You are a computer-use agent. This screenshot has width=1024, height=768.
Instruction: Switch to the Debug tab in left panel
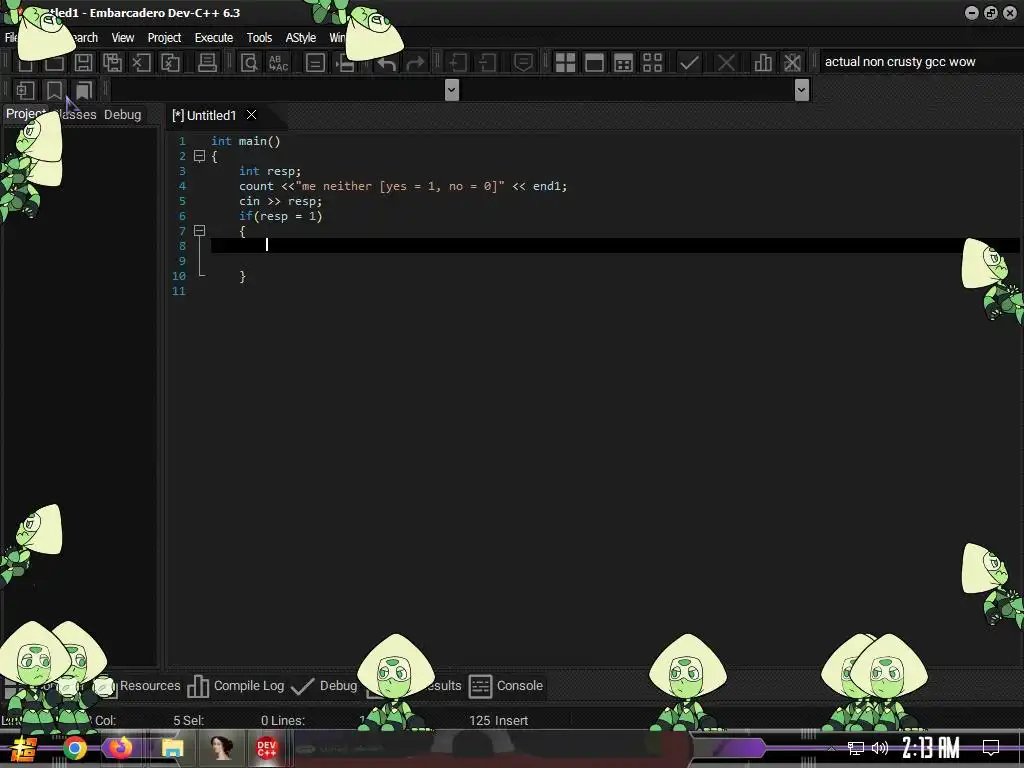[123, 114]
